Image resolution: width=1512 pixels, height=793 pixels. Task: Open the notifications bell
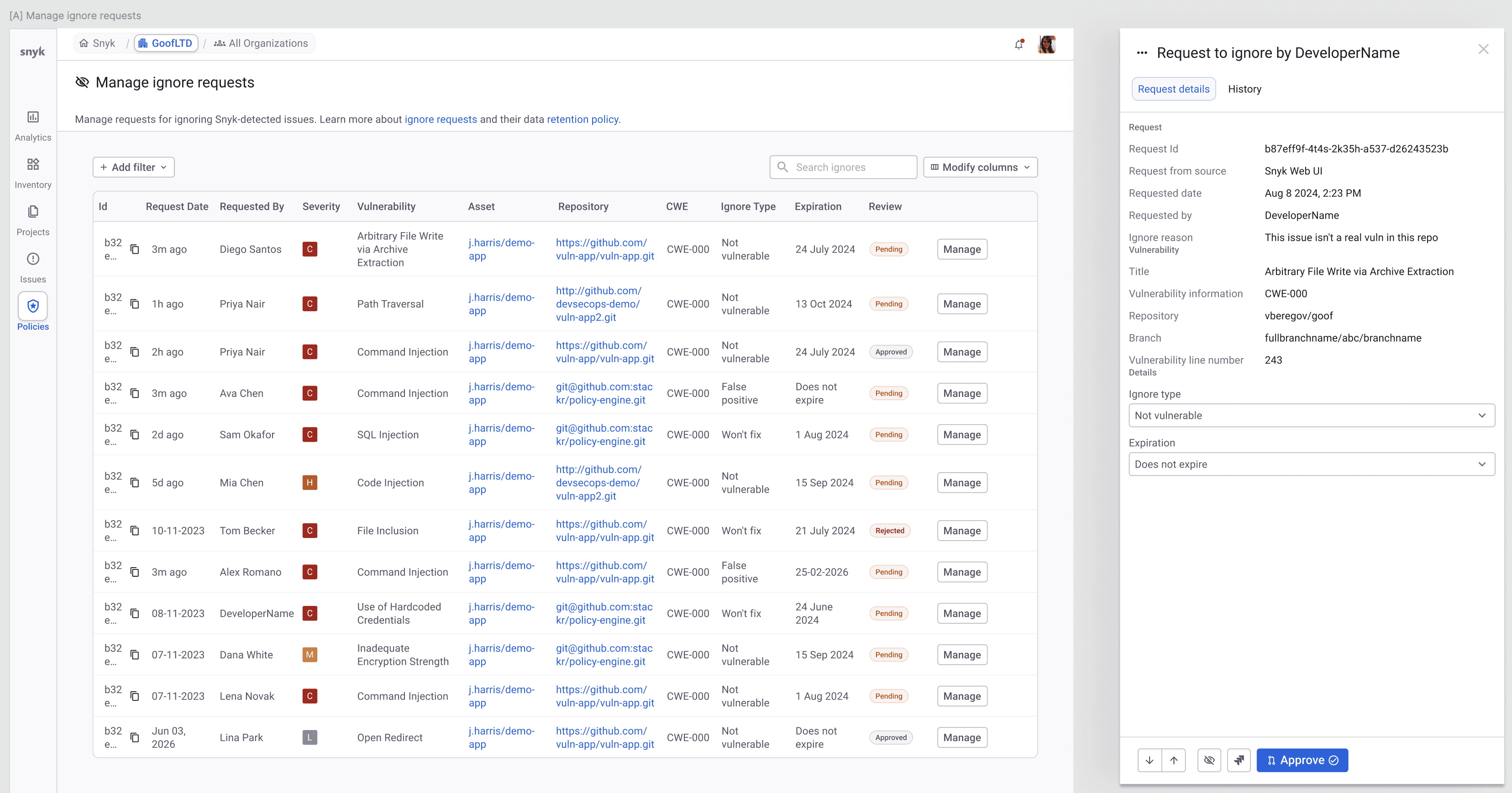click(1019, 45)
